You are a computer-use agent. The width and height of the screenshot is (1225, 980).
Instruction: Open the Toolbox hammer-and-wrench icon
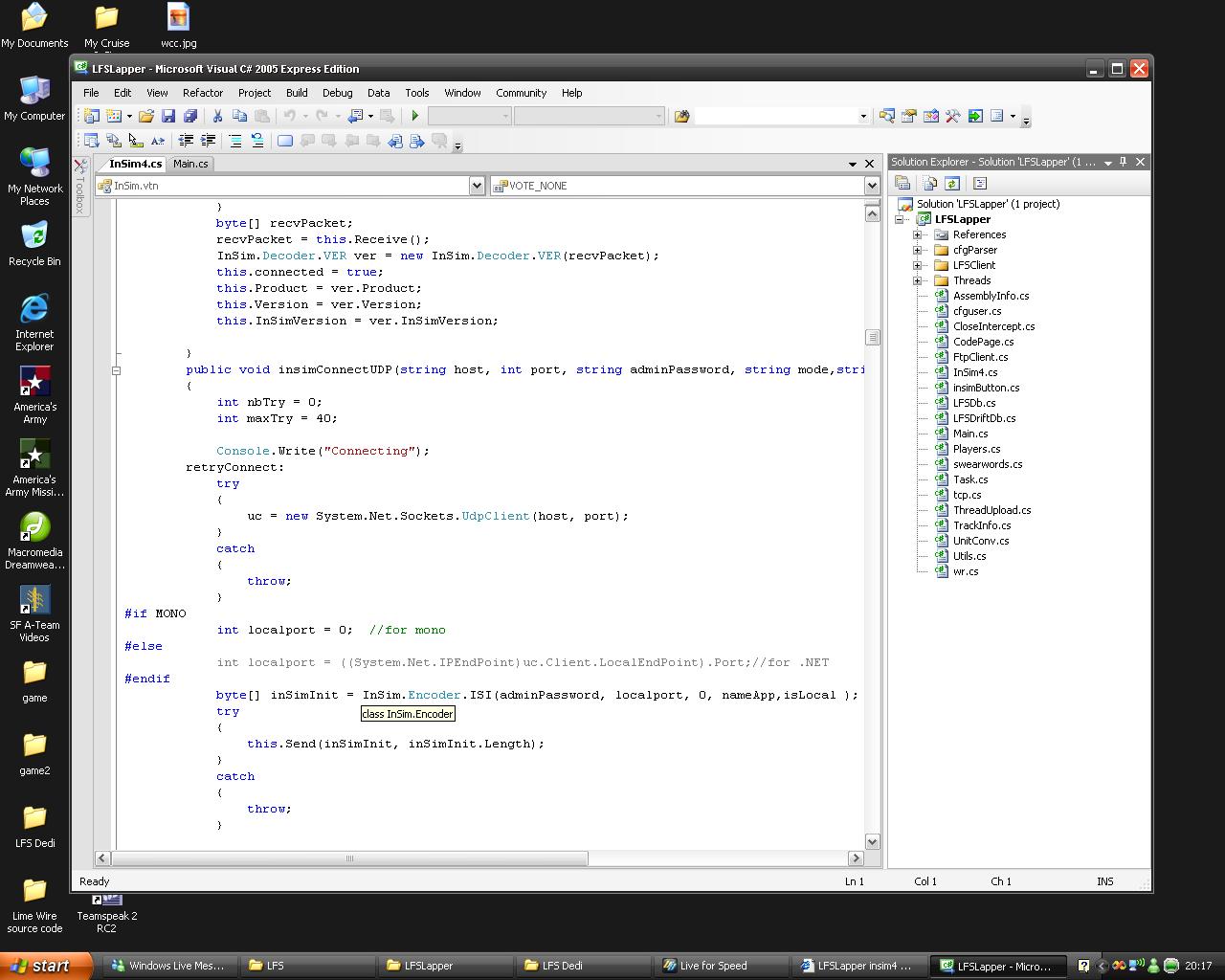coord(952,116)
